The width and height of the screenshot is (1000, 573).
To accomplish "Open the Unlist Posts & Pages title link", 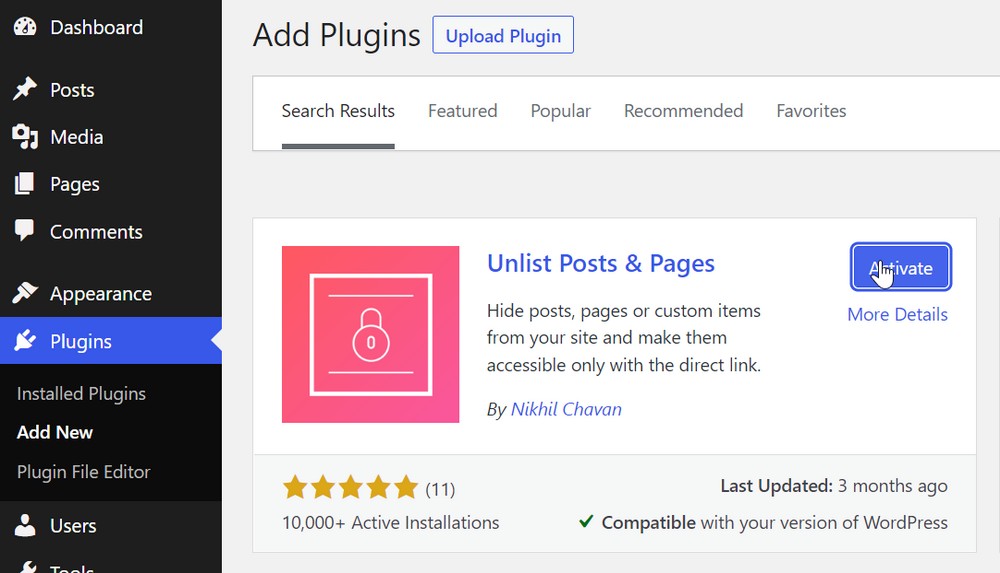I will pos(601,263).
